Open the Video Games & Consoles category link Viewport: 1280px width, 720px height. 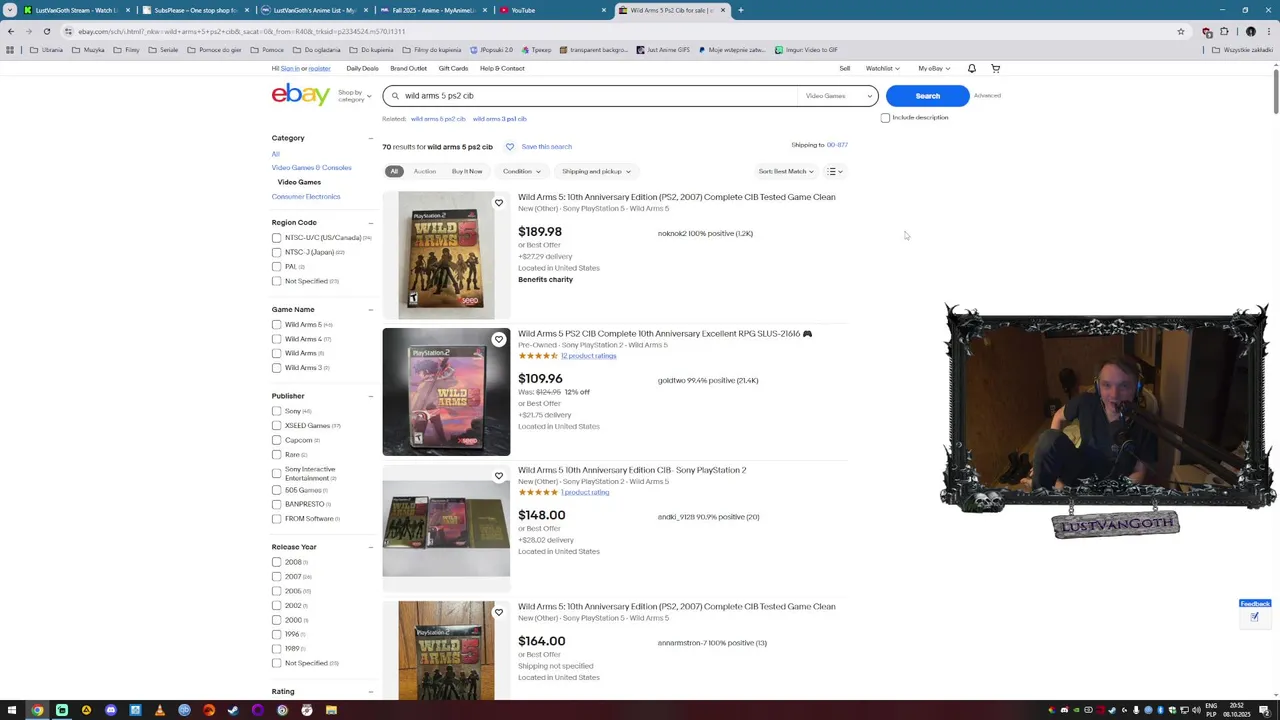tap(311, 168)
